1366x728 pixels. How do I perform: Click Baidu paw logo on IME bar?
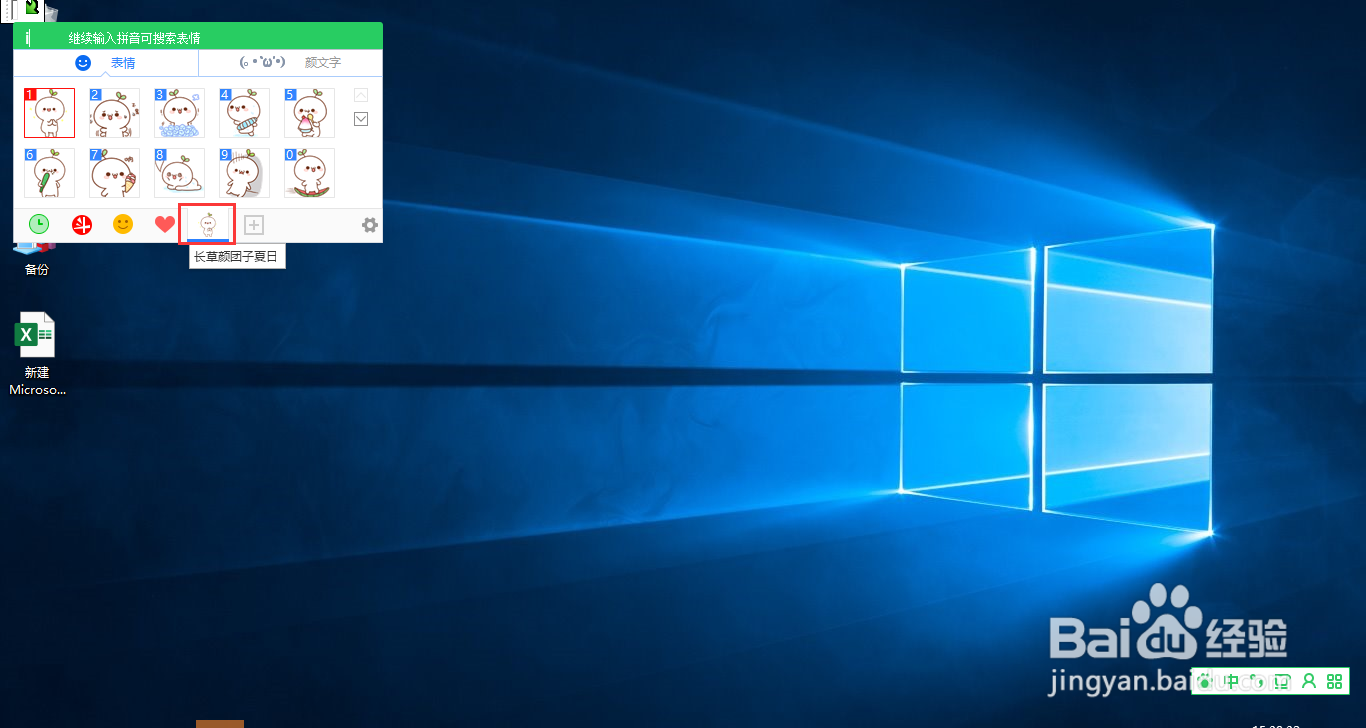coord(1207,682)
